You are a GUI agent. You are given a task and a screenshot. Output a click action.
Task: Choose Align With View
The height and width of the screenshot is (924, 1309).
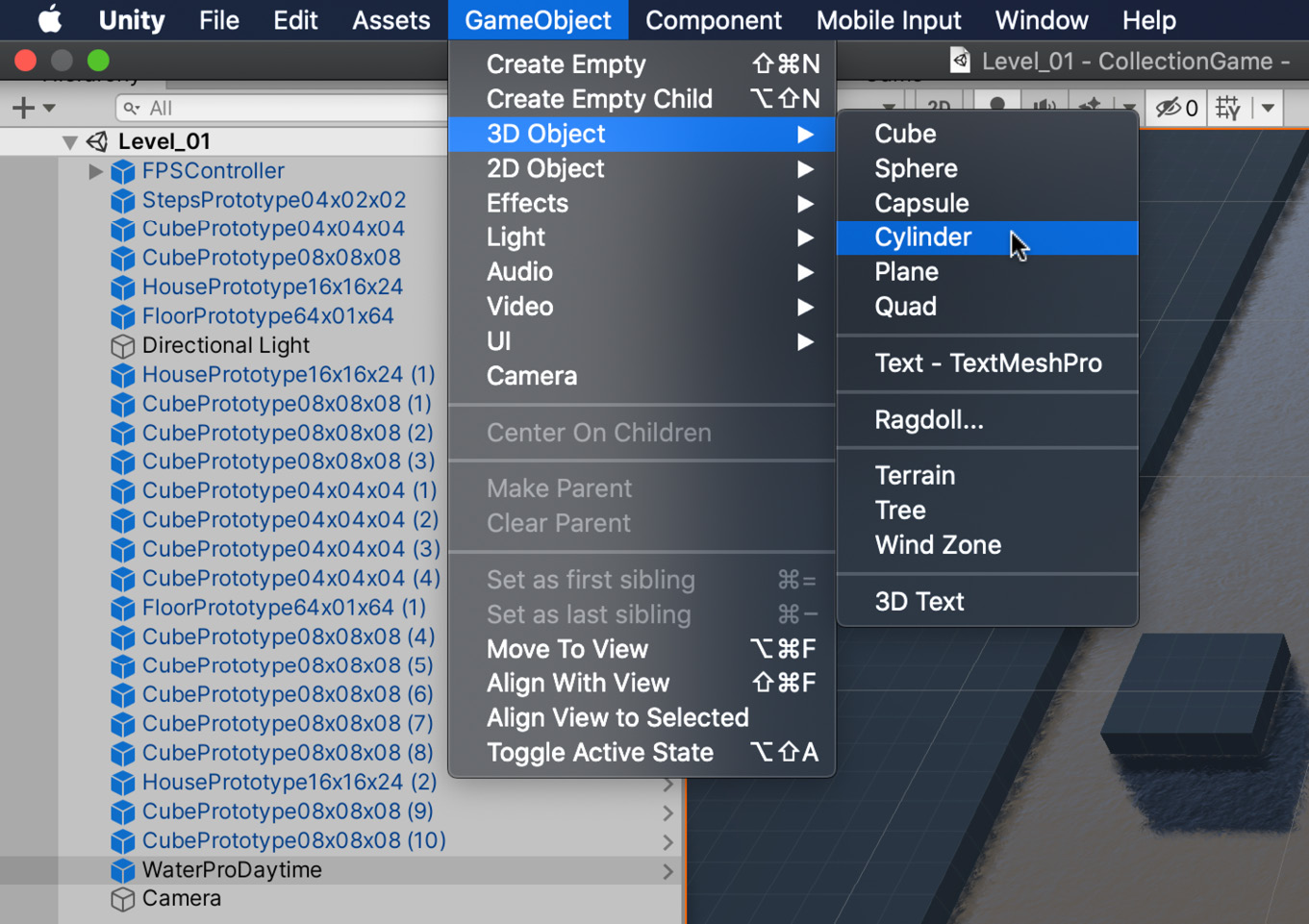coord(642,684)
